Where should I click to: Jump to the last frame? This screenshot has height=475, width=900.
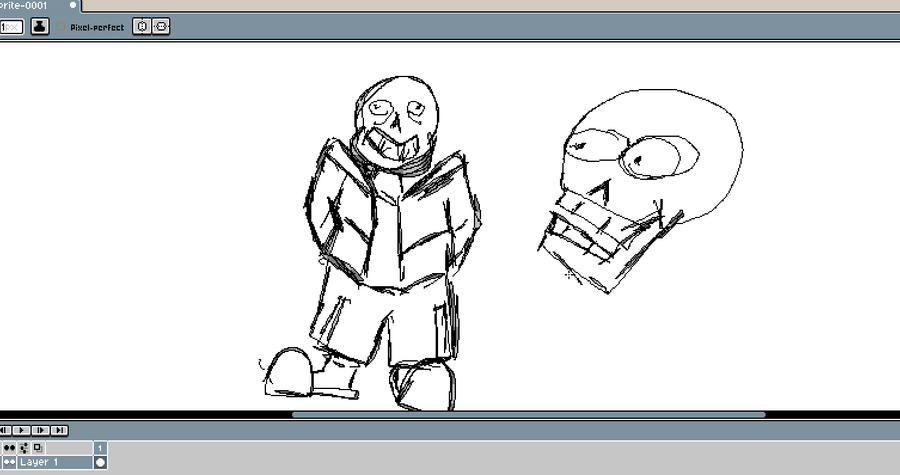[59, 430]
